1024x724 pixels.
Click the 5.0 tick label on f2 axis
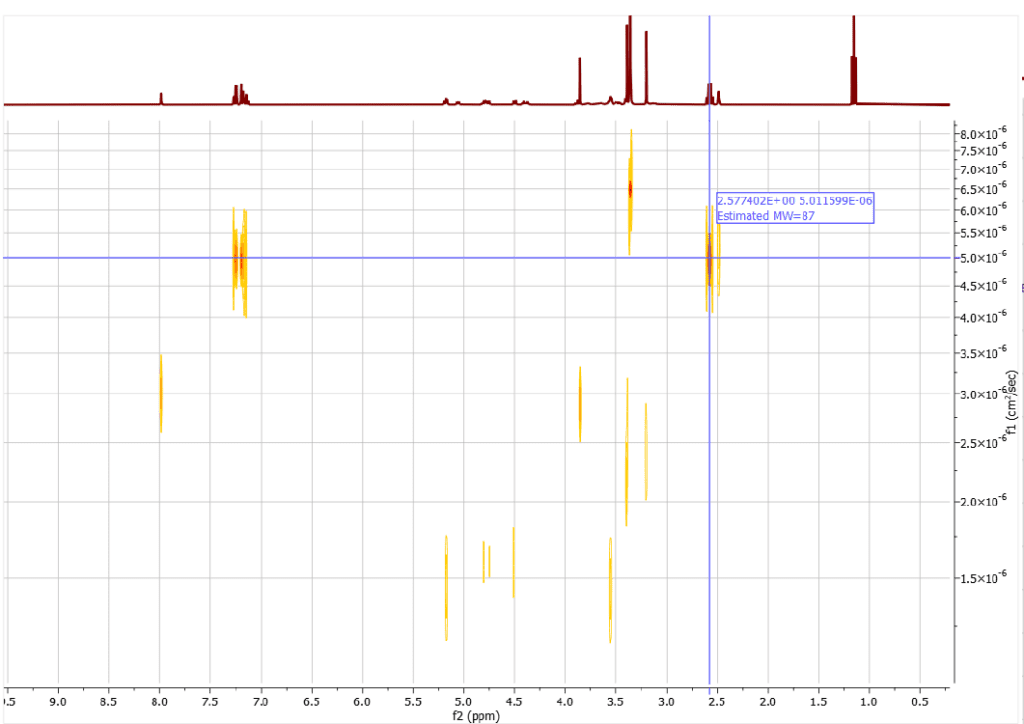463,702
